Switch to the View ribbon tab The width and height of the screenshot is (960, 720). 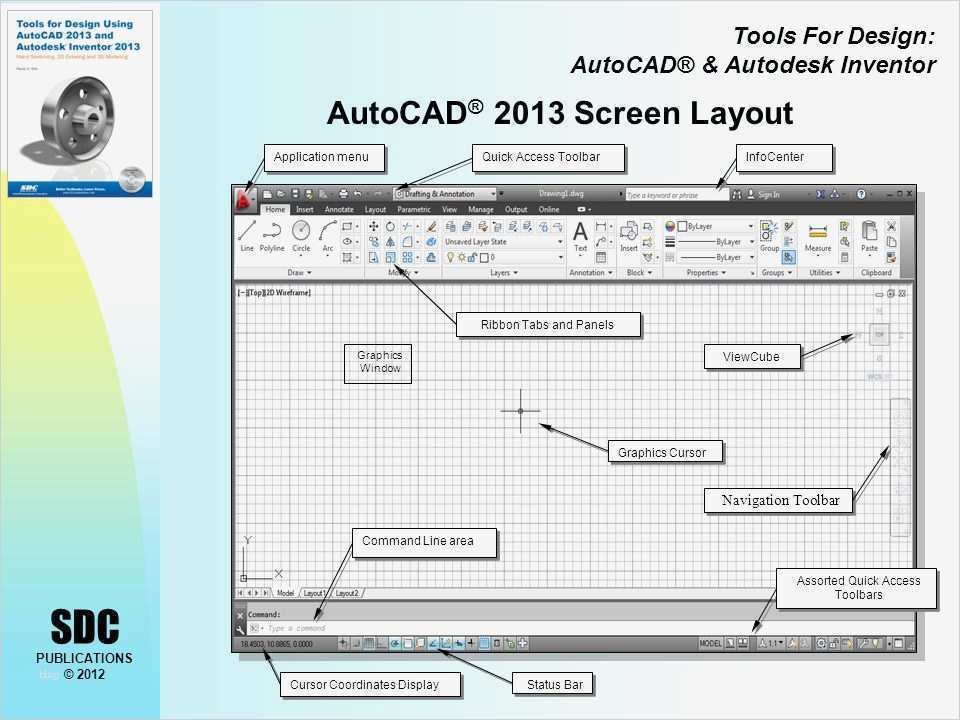(x=449, y=209)
